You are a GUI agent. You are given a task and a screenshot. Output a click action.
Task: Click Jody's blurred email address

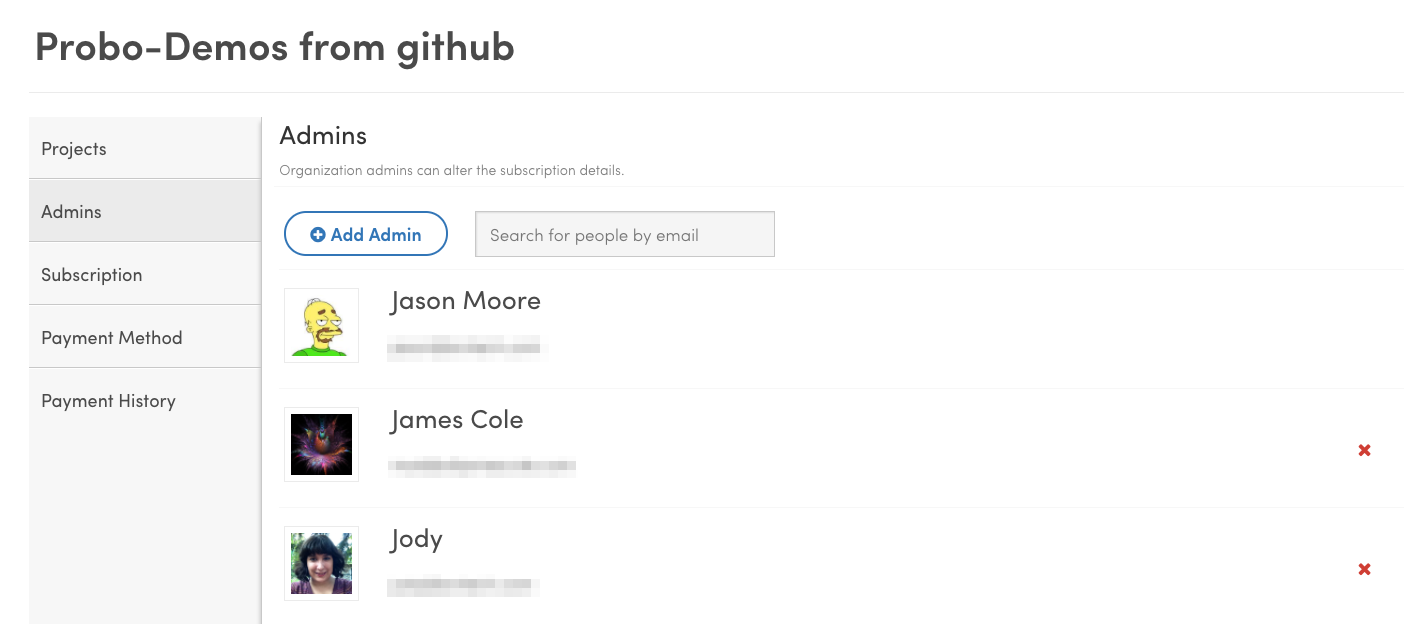click(x=463, y=587)
